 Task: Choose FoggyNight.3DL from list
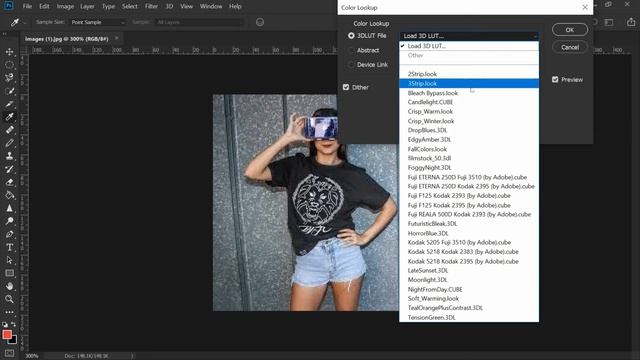(469, 167)
